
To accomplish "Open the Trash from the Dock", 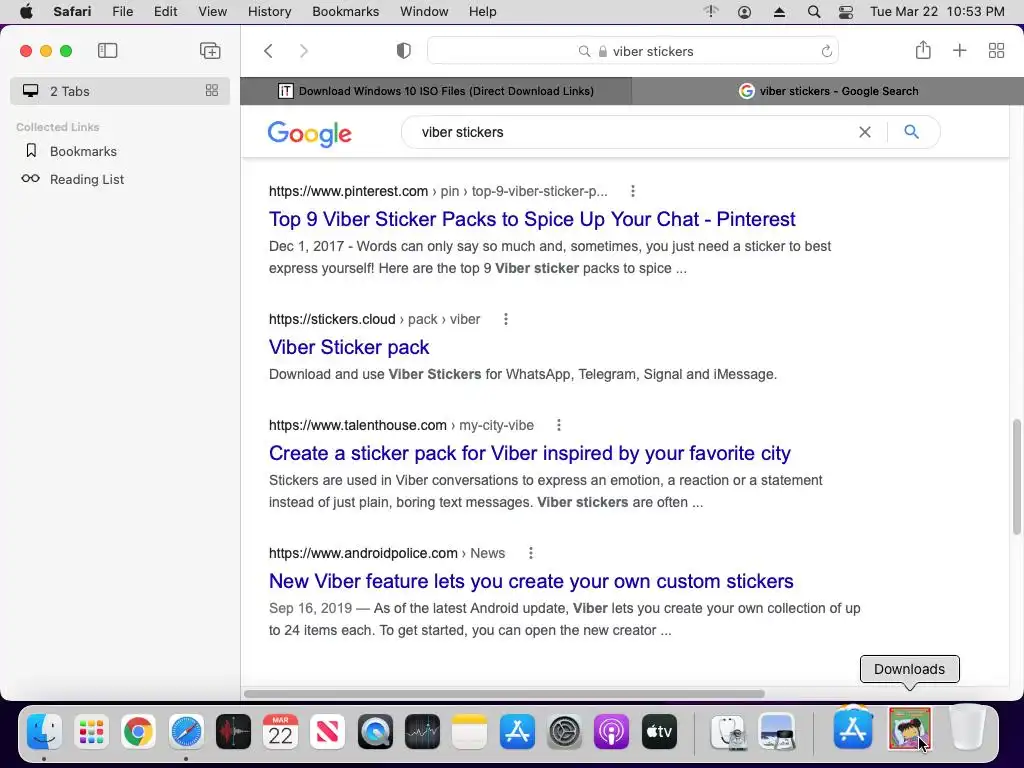I will [x=967, y=727].
